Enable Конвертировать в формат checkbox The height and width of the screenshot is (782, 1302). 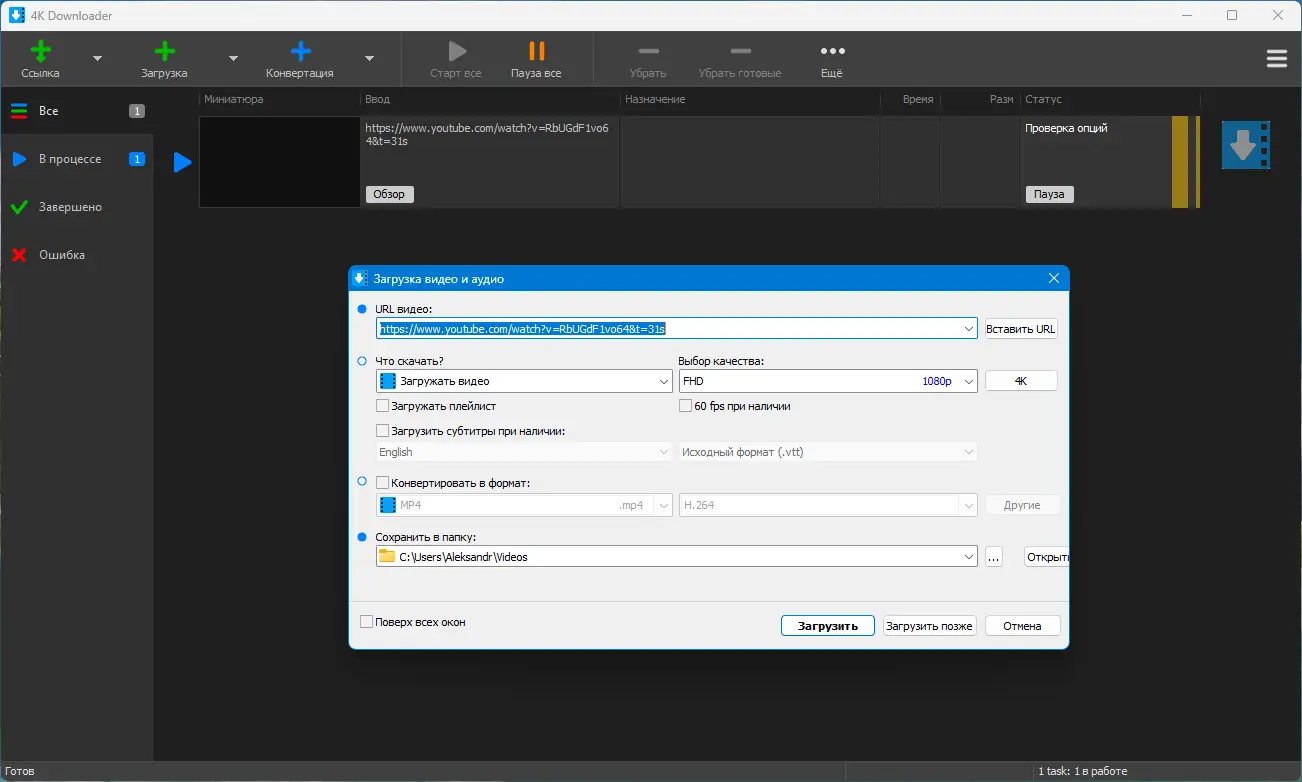[x=383, y=483]
